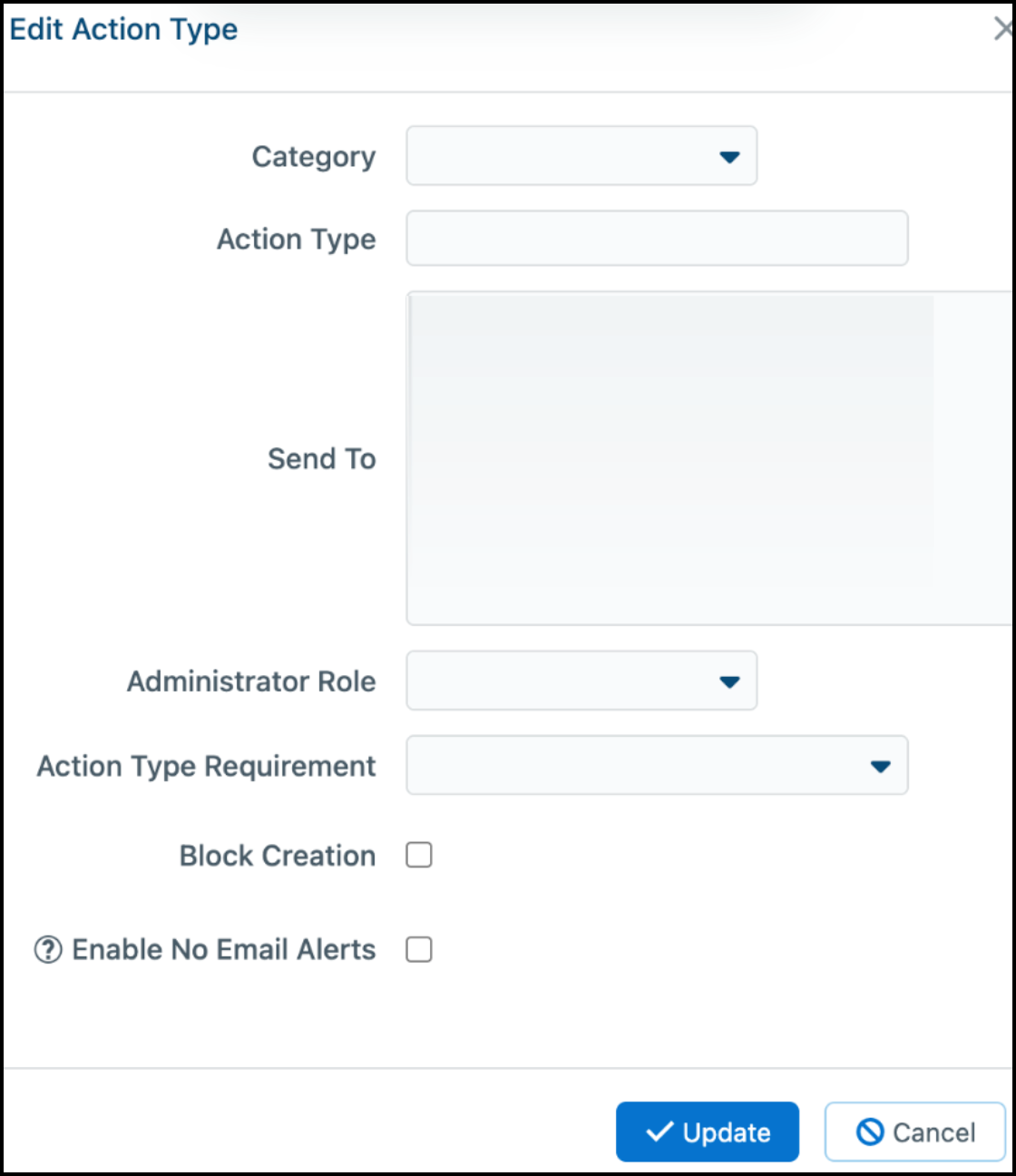Click the Update button
The image size is (1016, 1176).
point(707,1132)
